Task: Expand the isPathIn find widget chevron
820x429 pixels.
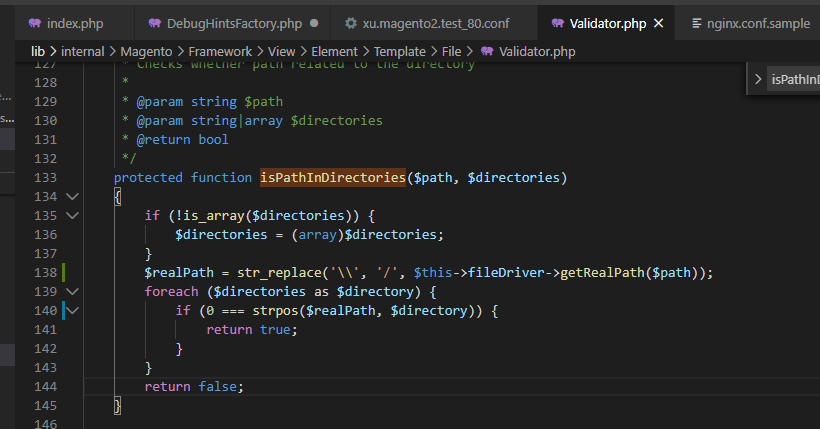Action: pyautogui.click(x=758, y=80)
